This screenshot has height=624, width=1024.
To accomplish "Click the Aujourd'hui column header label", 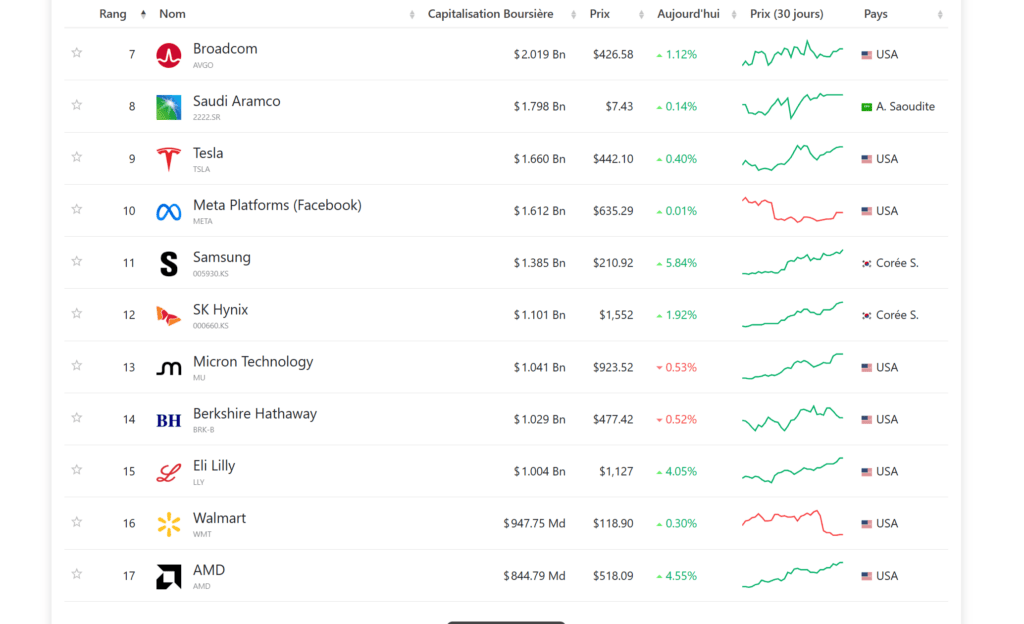I will click(688, 14).
